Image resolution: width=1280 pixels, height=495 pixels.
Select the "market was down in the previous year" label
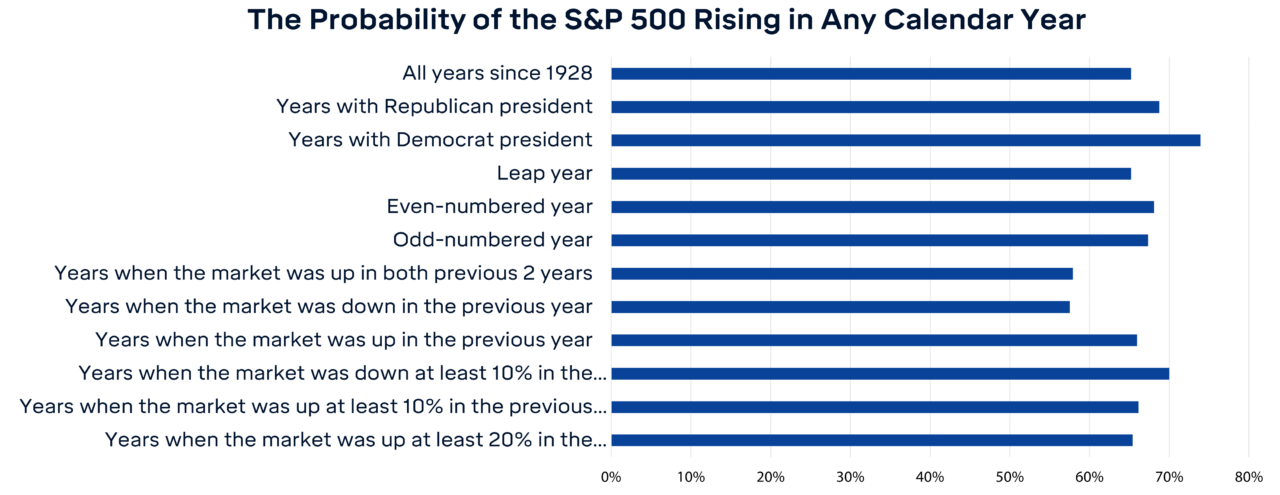point(329,306)
